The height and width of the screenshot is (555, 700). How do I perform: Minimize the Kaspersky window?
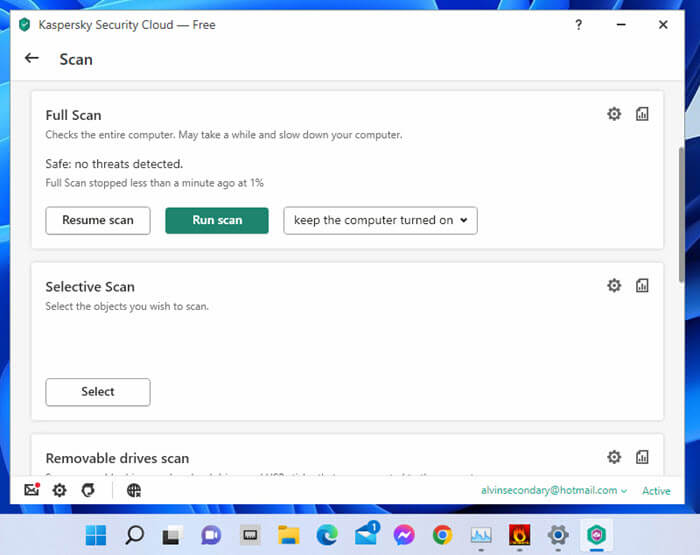[621, 25]
